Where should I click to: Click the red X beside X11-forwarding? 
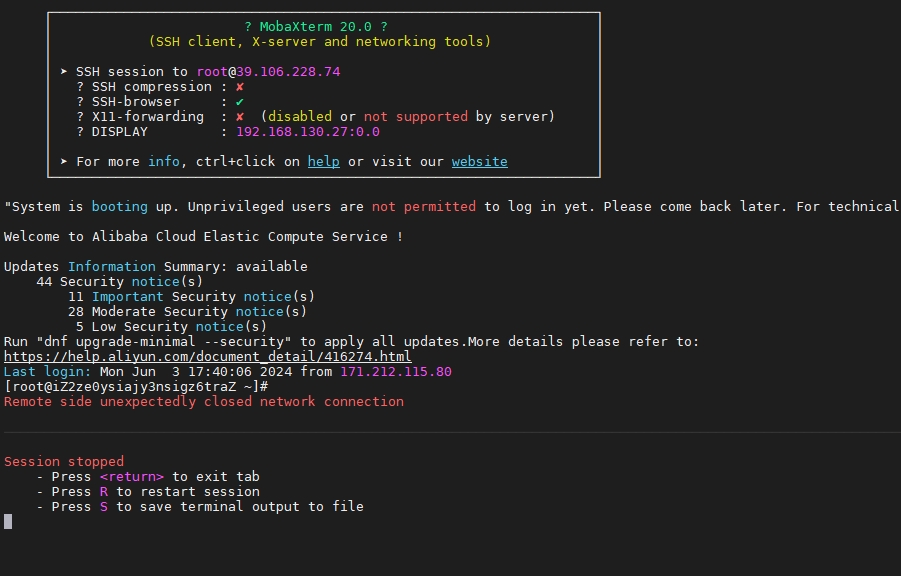240,117
